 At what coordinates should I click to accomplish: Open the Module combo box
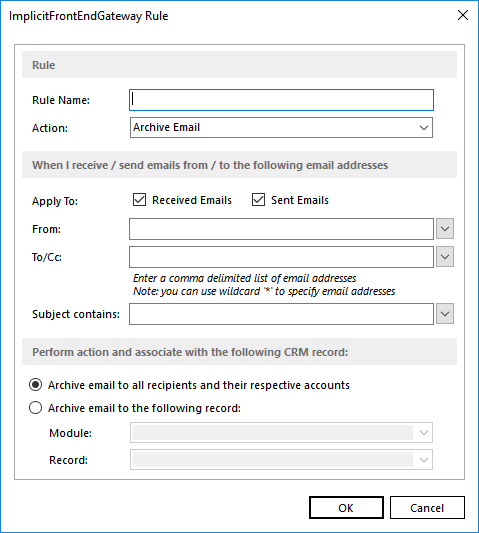click(281, 433)
